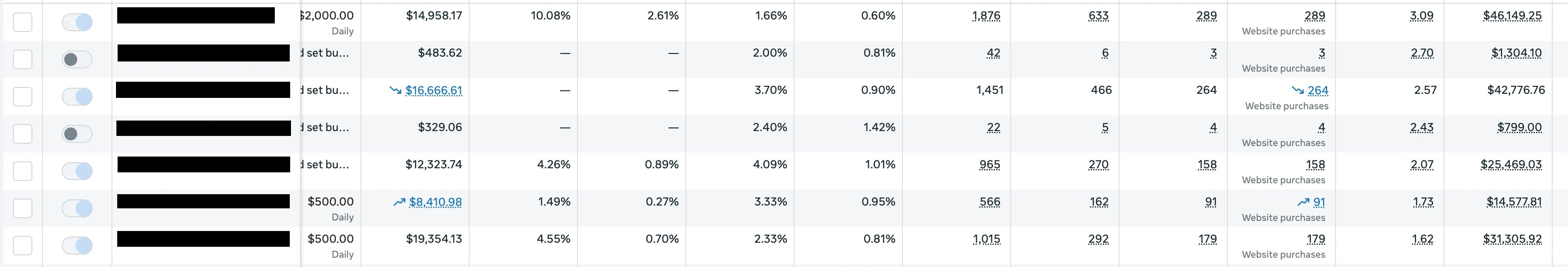The height and width of the screenshot is (267, 1568).
Task: Check the box for the $19,354.13 row
Action: tap(23, 246)
